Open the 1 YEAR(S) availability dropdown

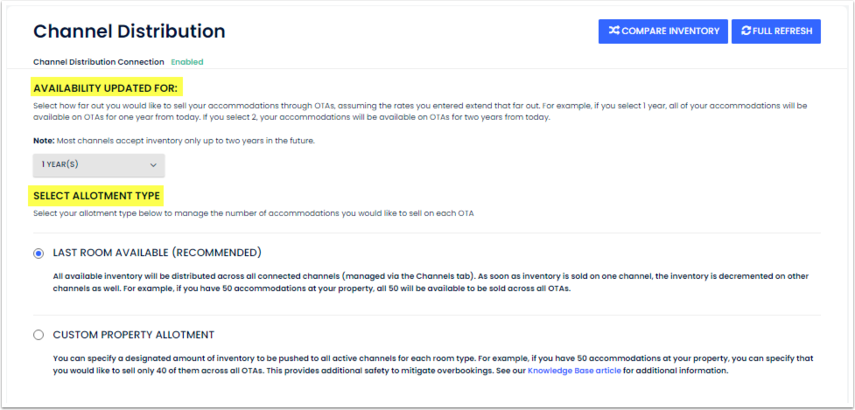[98, 164]
